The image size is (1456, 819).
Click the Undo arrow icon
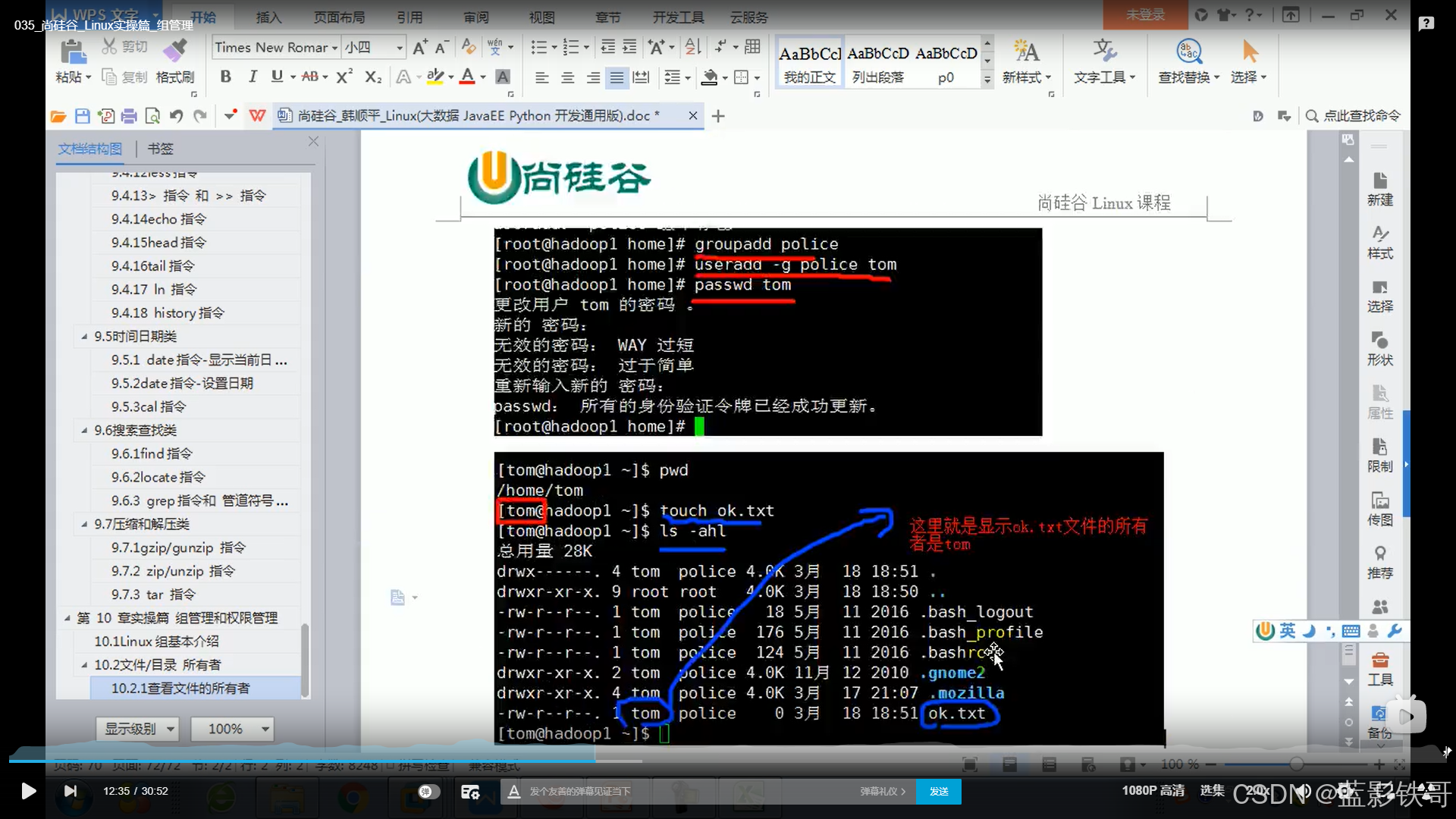click(x=176, y=116)
